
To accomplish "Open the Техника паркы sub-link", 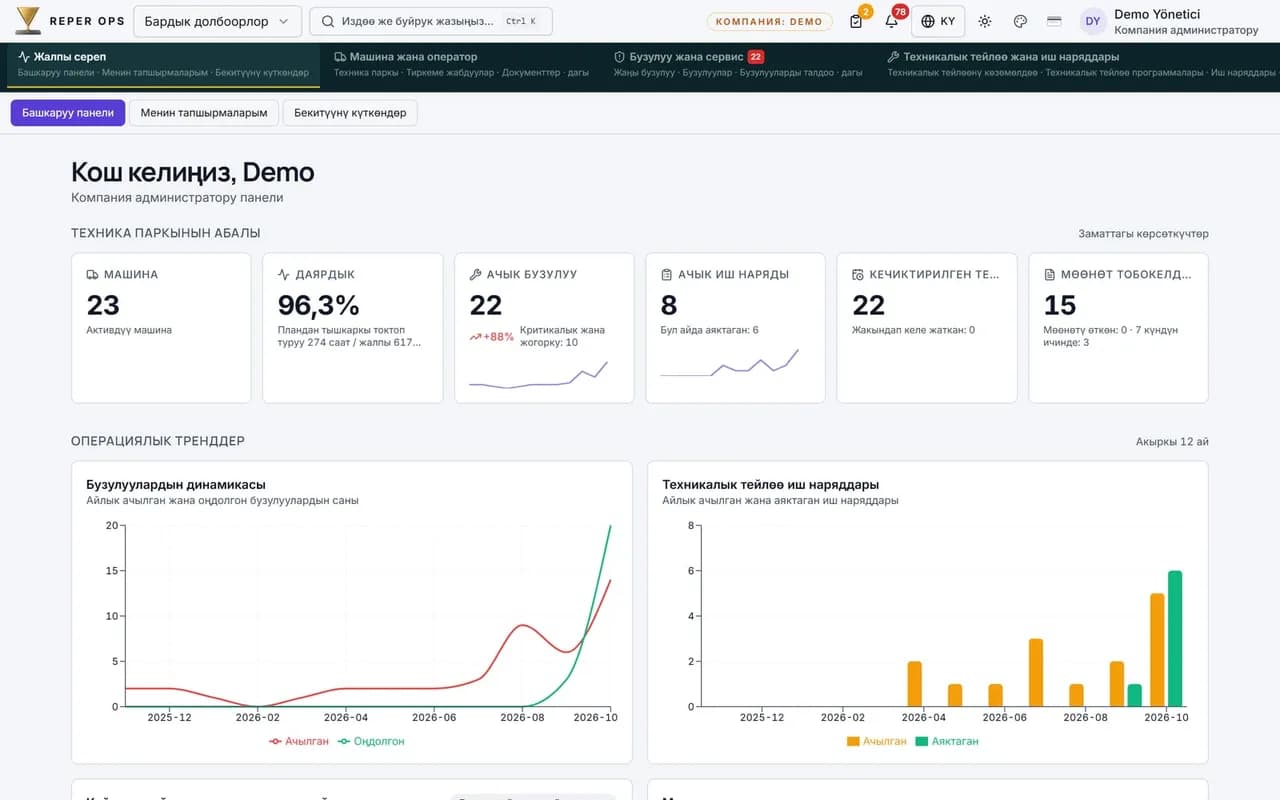I will [363, 73].
